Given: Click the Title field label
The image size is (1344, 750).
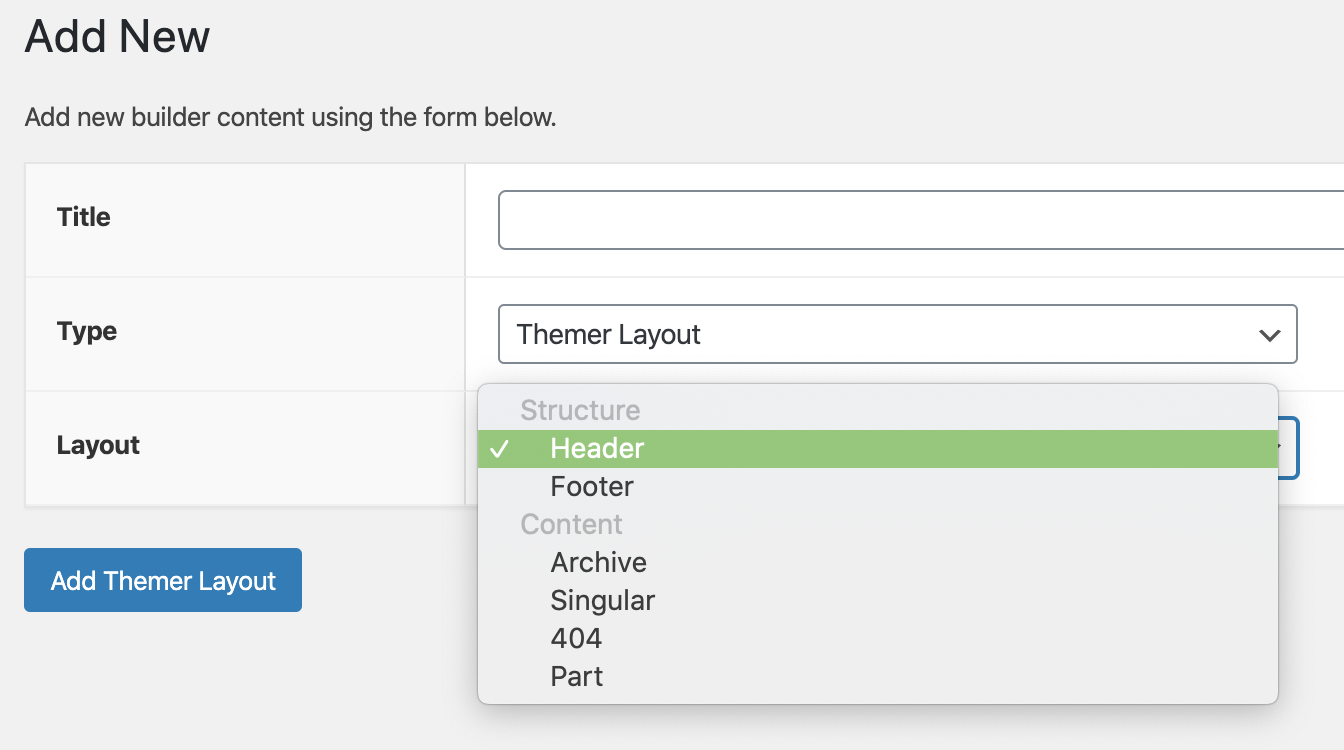Looking at the screenshot, I should (84, 217).
